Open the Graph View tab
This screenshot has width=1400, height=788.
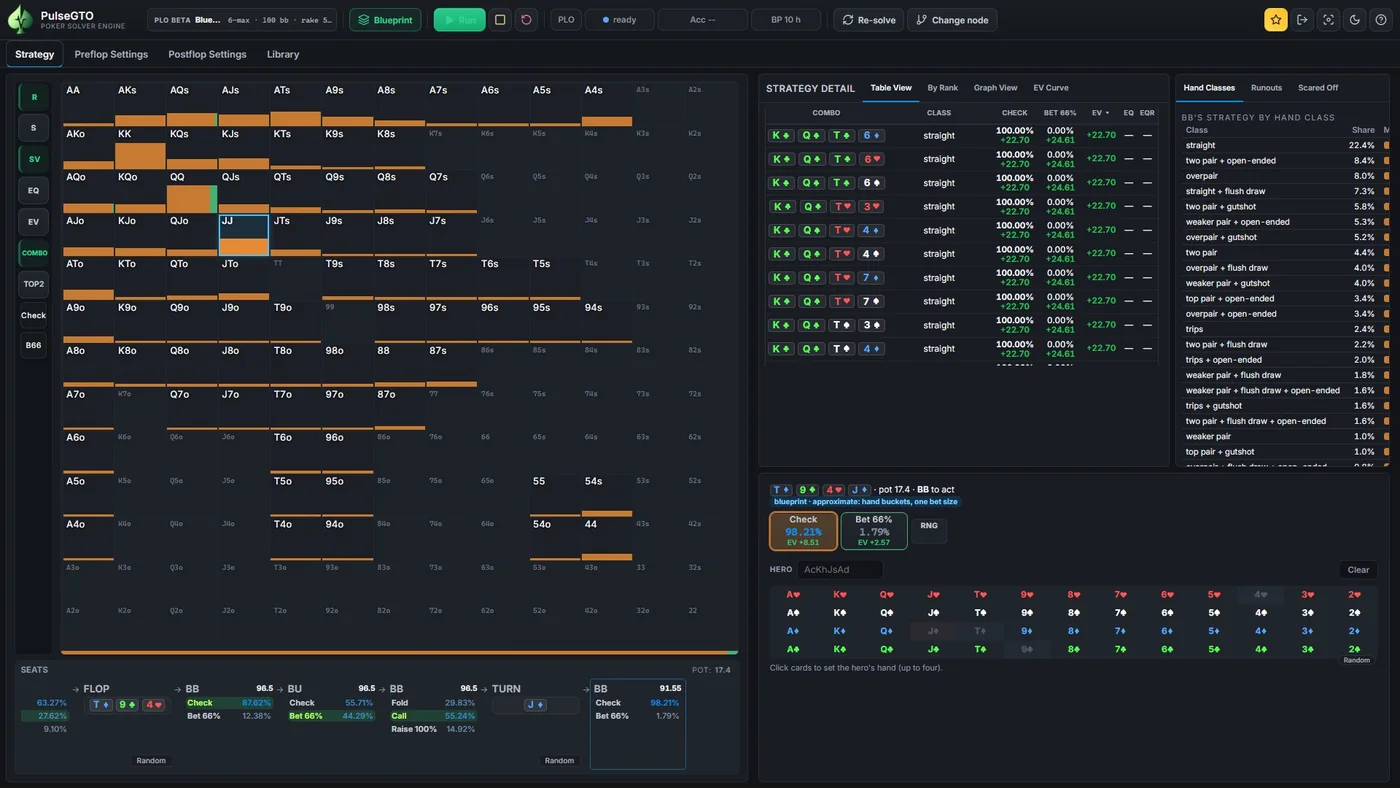point(995,88)
